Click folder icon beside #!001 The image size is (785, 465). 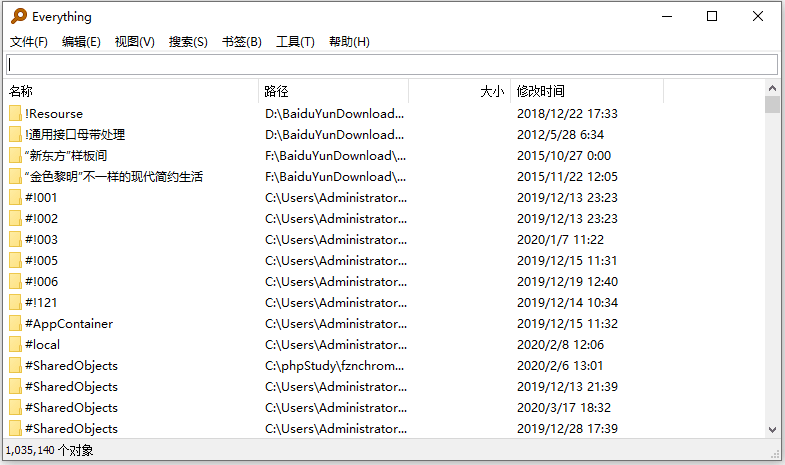pyautogui.click(x=15, y=198)
